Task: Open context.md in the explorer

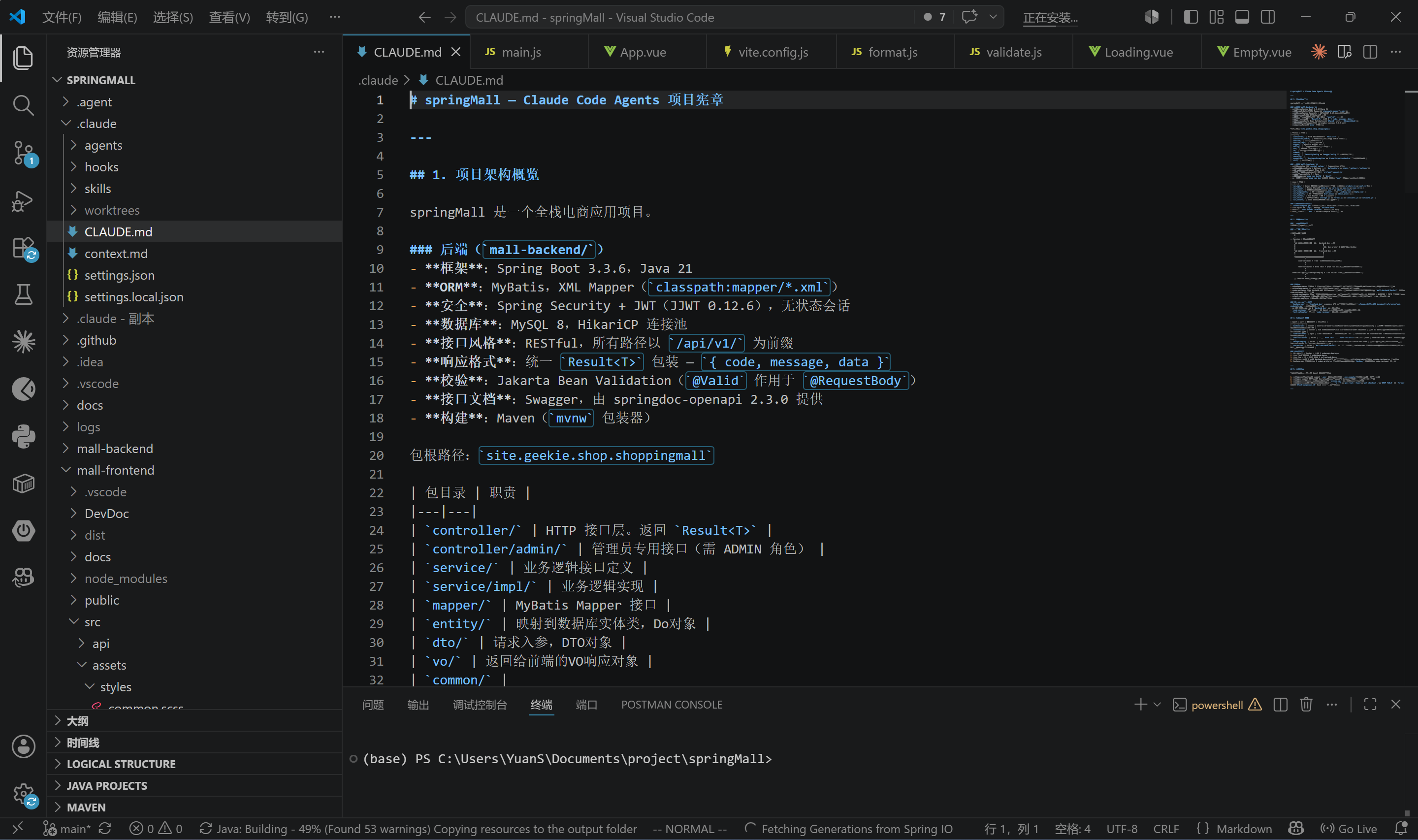Action: point(195,254)
